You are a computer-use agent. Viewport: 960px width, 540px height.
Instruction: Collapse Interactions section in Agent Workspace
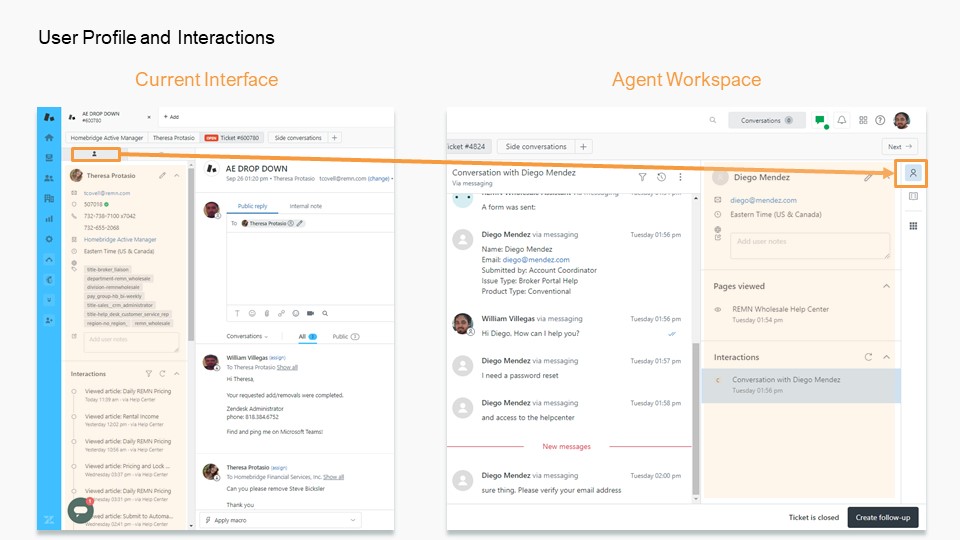(886, 357)
